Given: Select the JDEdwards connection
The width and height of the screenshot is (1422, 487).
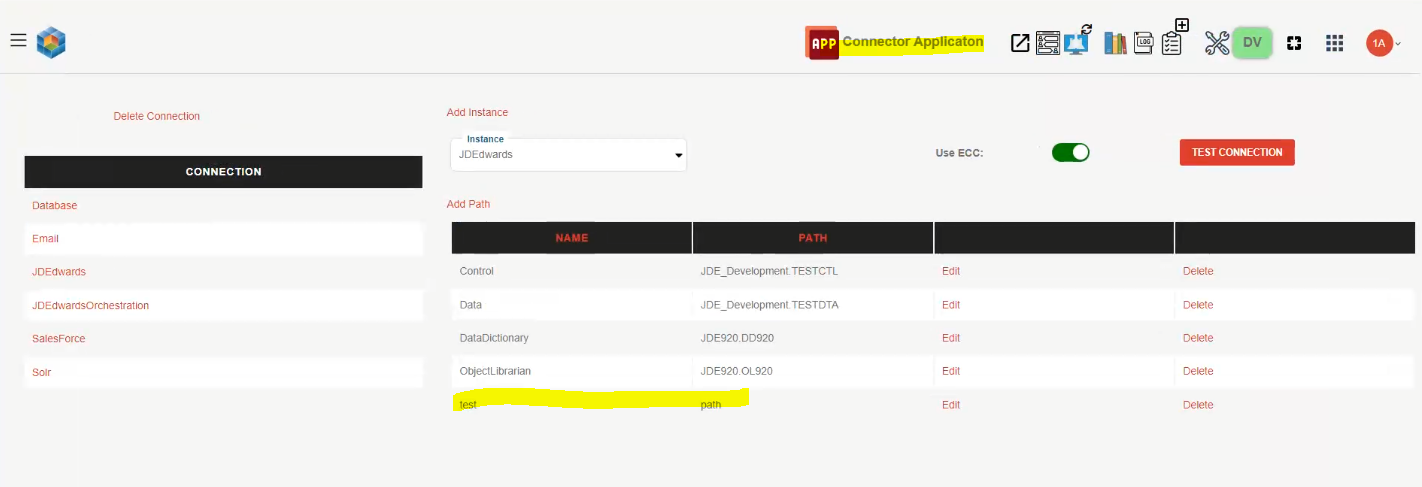Looking at the screenshot, I should tap(58, 271).
